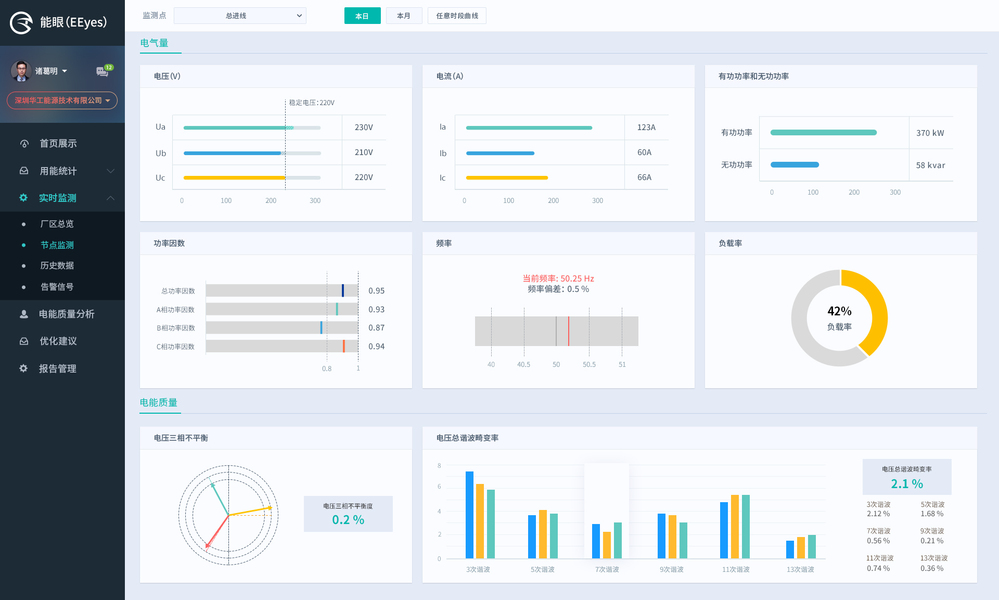Collapse the 实时监测 chevron
The image size is (999, 600).
pyautogui.click(x=110, y=198)
